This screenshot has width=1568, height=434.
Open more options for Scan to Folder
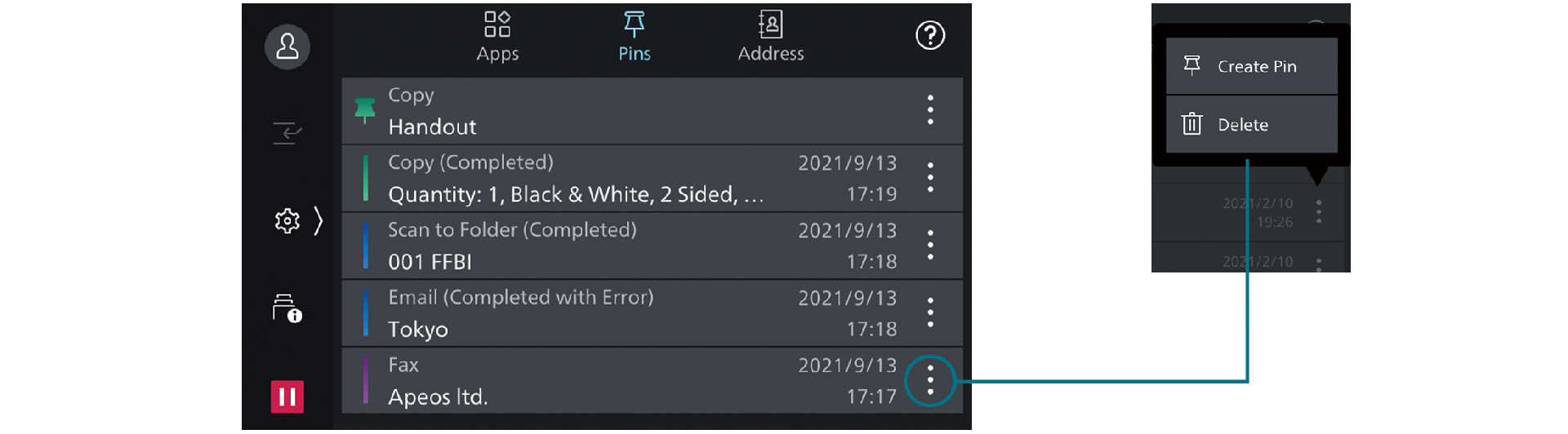click(929, 246)
